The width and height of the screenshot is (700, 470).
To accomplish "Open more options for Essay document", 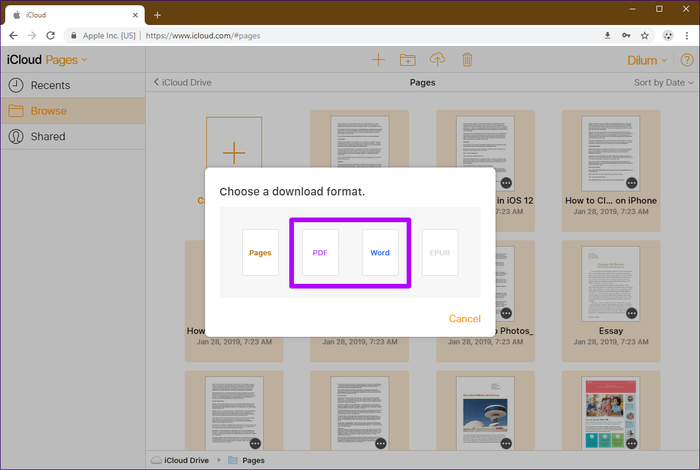I will 631,313.
